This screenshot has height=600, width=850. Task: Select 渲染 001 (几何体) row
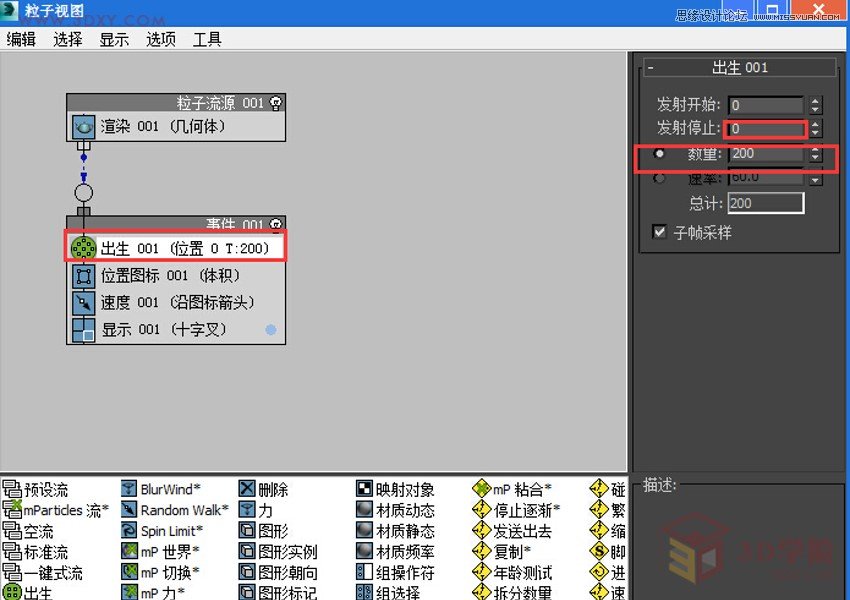pyautogui.click(x=176, y=127)
